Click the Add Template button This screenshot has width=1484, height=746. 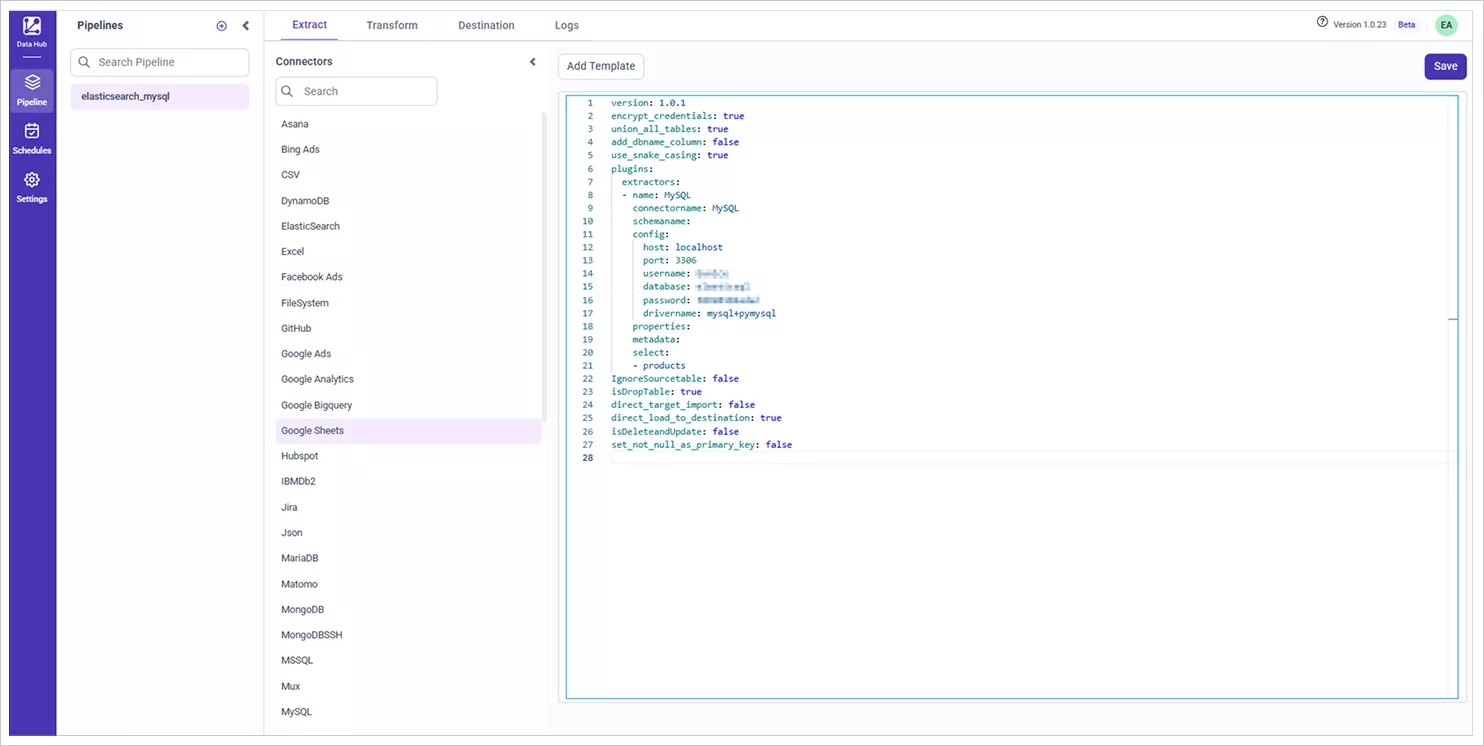click(601, 66)
